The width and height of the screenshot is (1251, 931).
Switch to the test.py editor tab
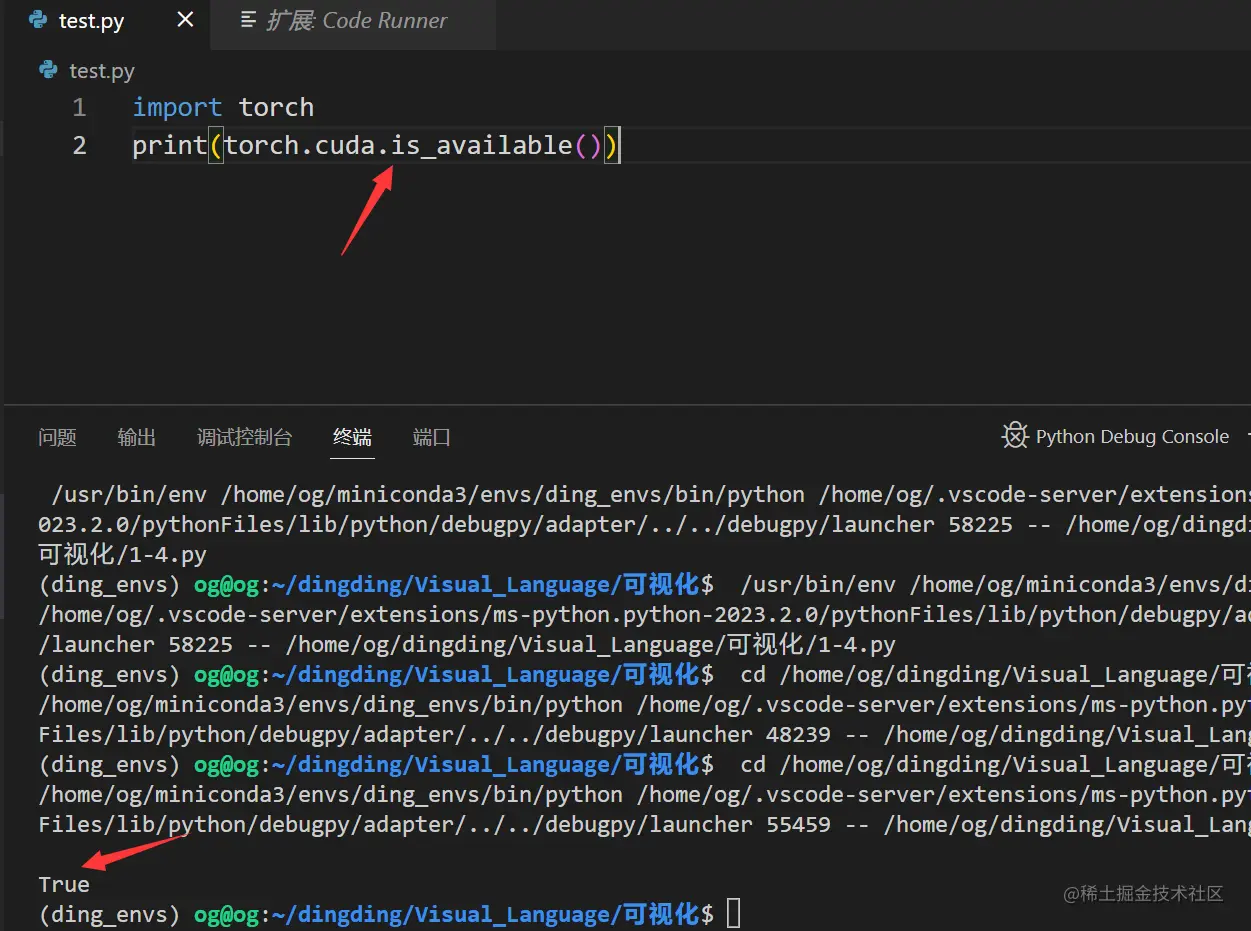(105, 22)
